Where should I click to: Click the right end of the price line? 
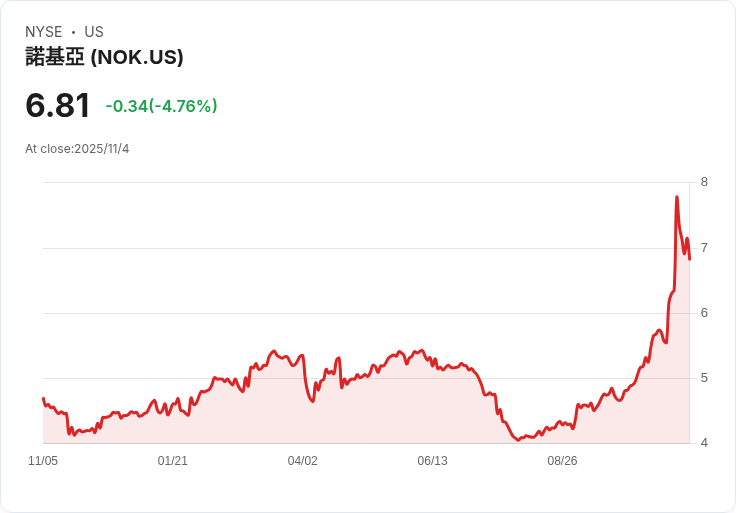pyautogui.click(x=690, y=259)
